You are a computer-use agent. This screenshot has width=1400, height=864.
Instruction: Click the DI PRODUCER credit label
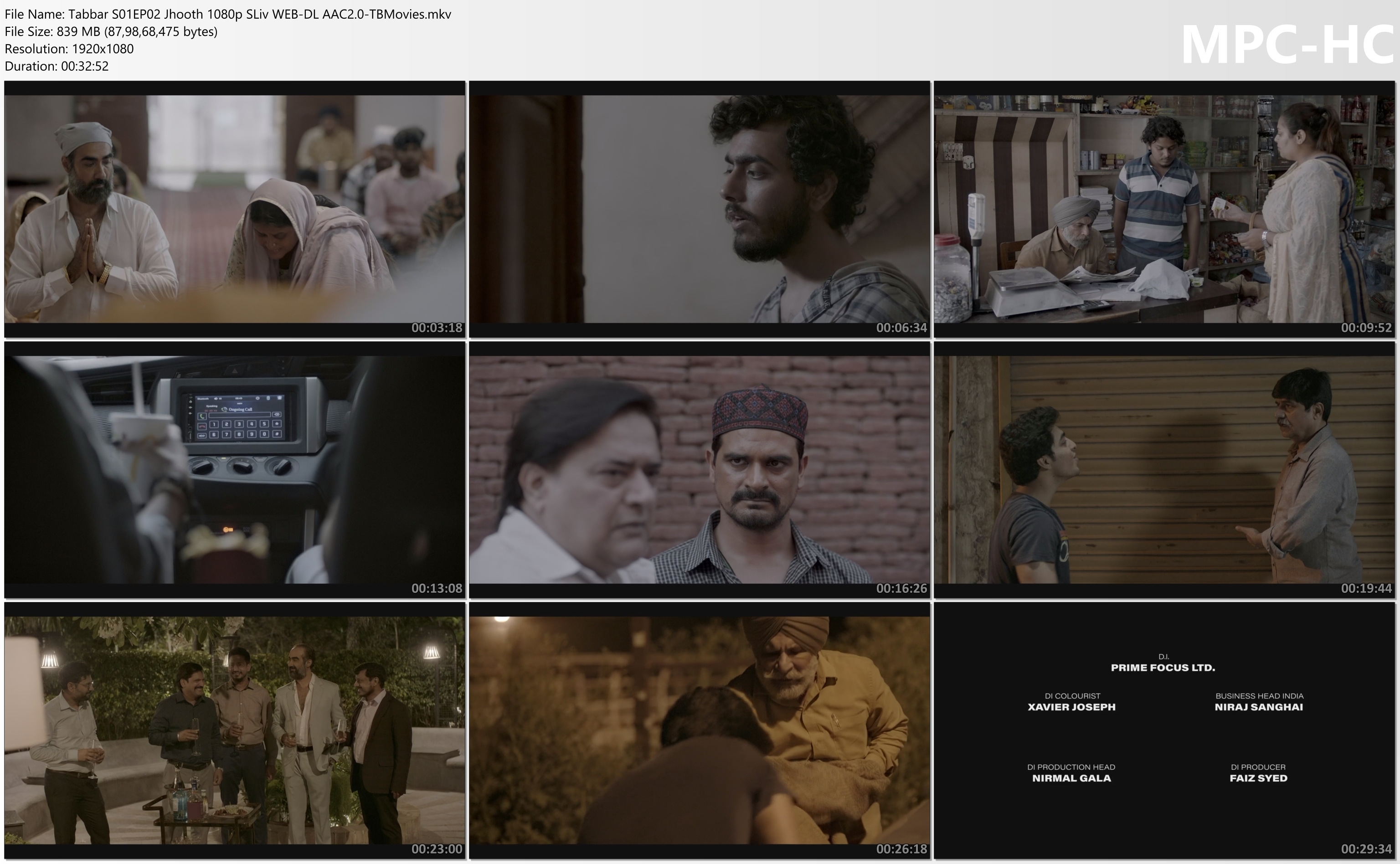pyautogui.click(x=1258, y=767)
